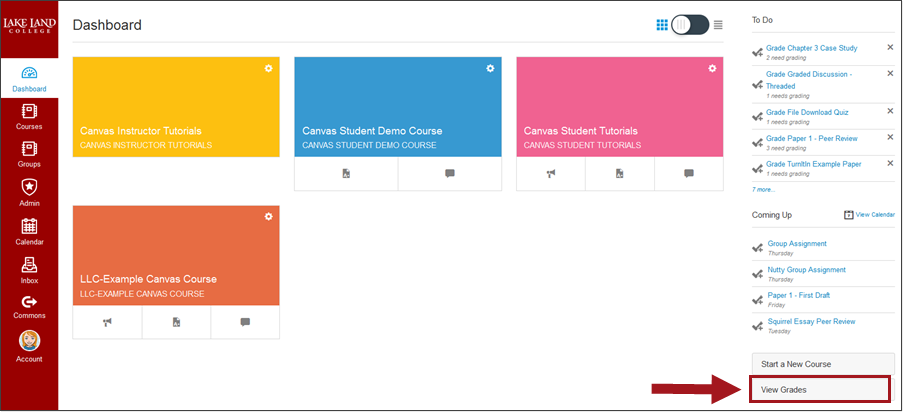
Task: Open settings gear on Canvas Student Demo Course card
Action: [490, 68]
